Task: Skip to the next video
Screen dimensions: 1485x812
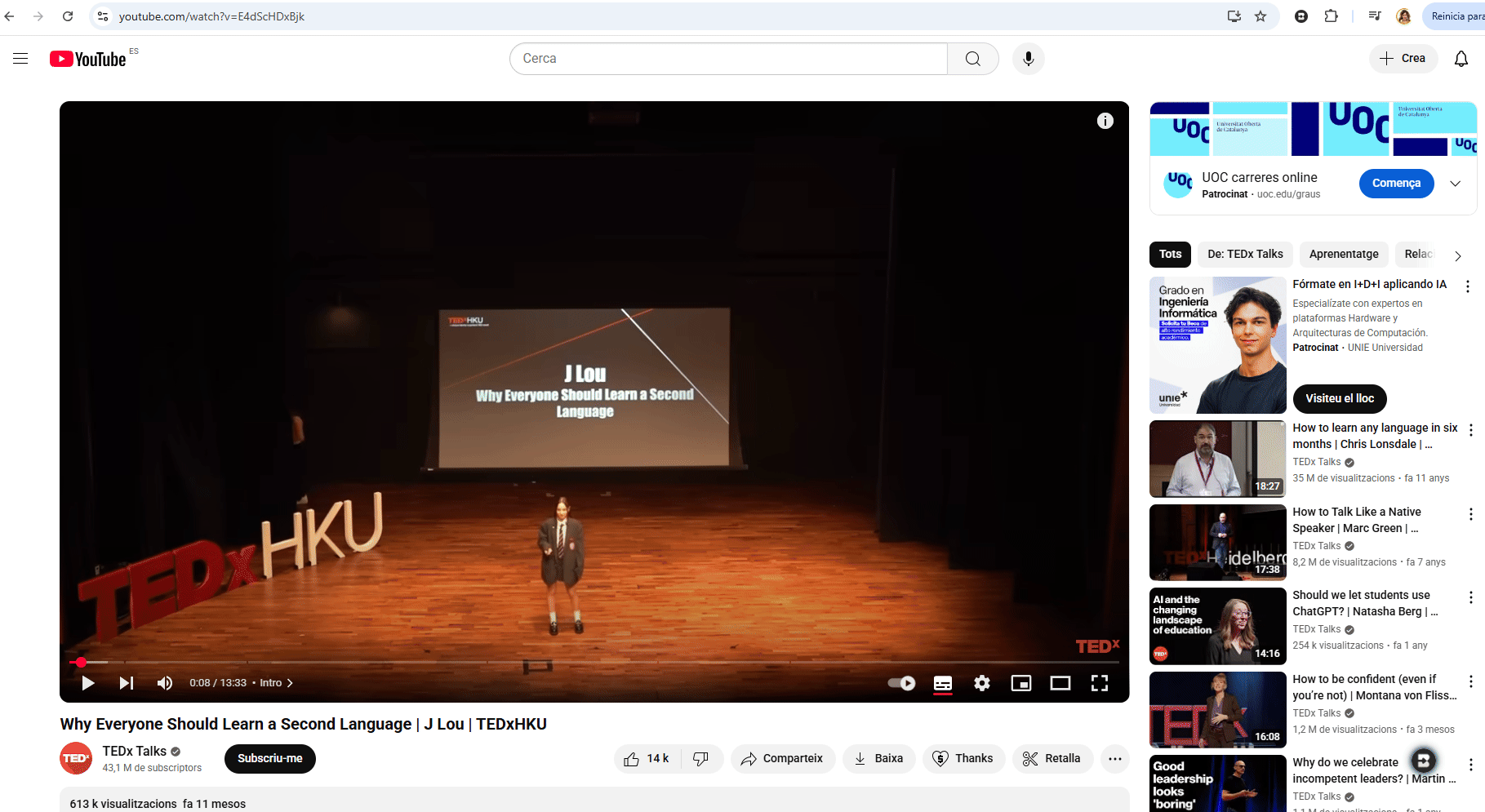Action: coord(127,683)
